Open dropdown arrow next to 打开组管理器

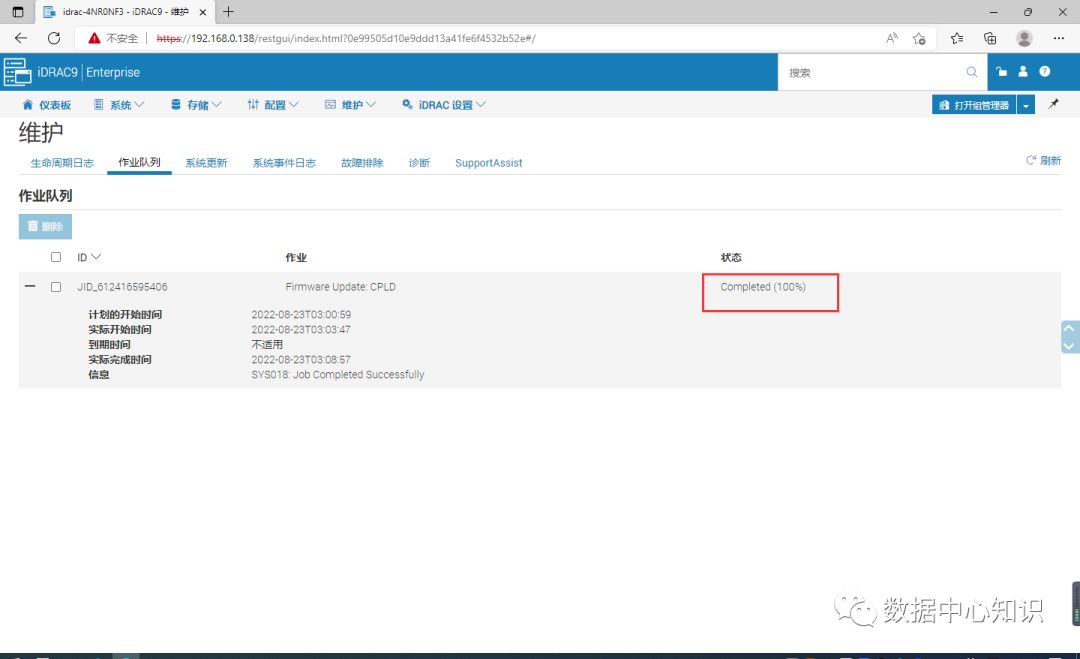(x=1026, y=105)
